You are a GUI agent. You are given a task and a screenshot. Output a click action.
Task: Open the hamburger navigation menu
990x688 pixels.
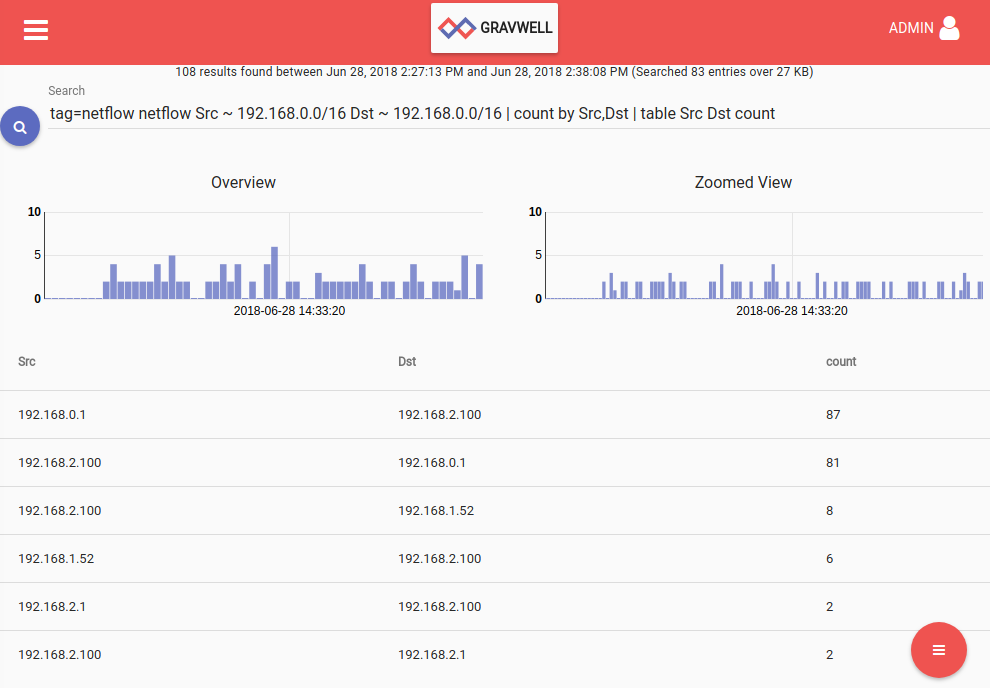[x=36, y=30]
